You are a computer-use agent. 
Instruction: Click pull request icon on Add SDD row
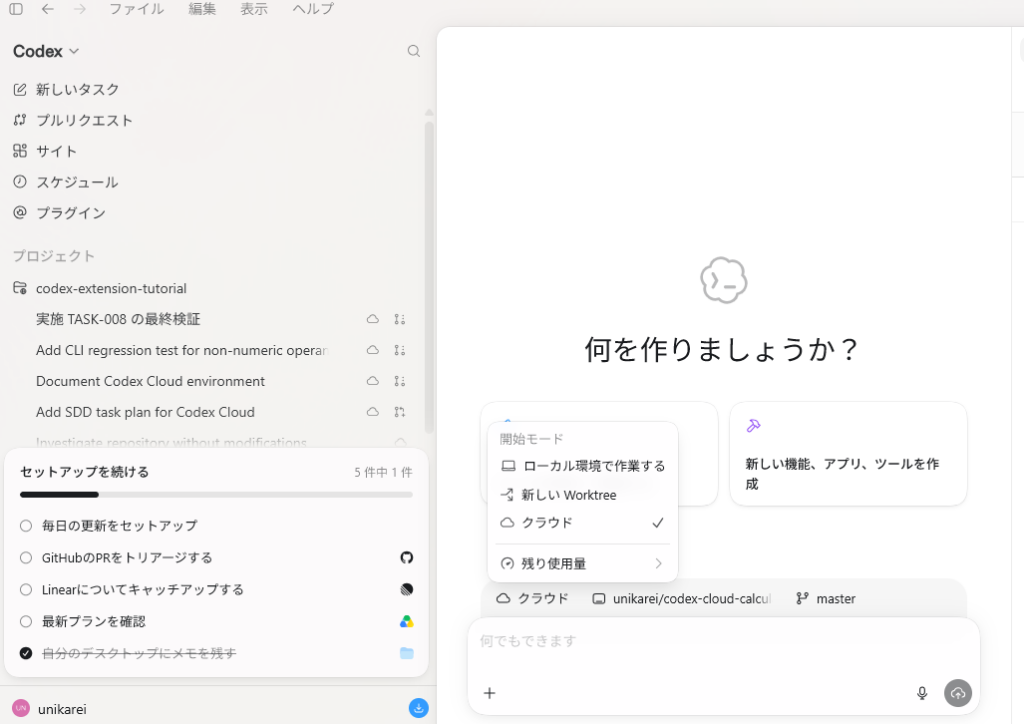400,412
